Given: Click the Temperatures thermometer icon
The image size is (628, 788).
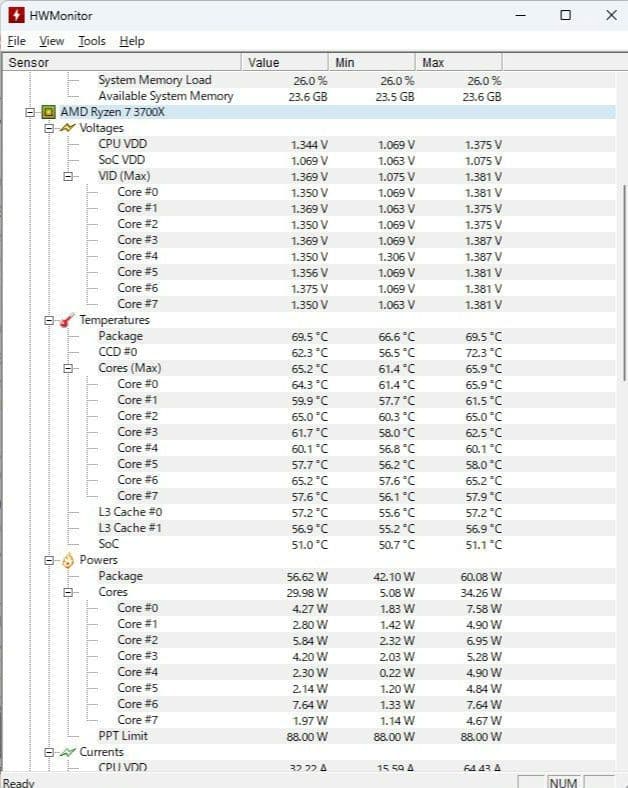Looking at the screenshot, I should tap(67, 320).
